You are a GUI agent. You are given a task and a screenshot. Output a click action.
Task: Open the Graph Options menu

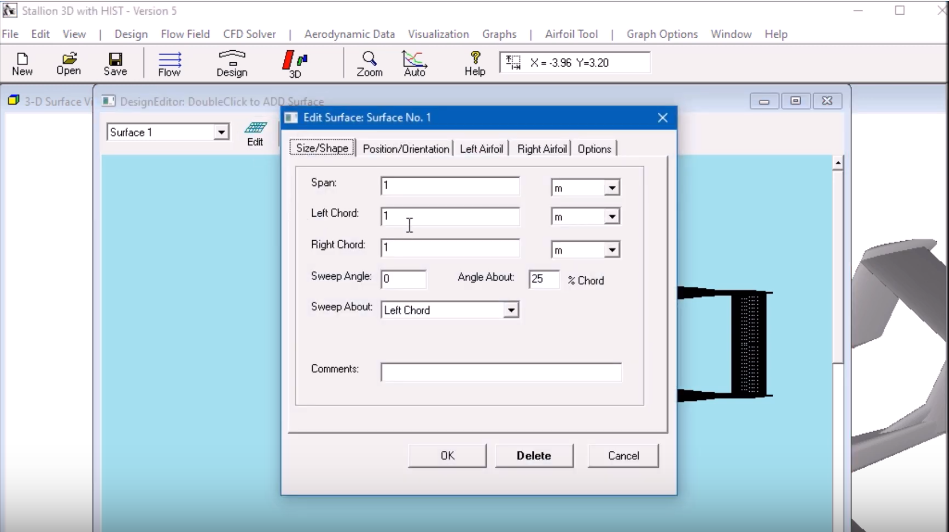point(662,34)
